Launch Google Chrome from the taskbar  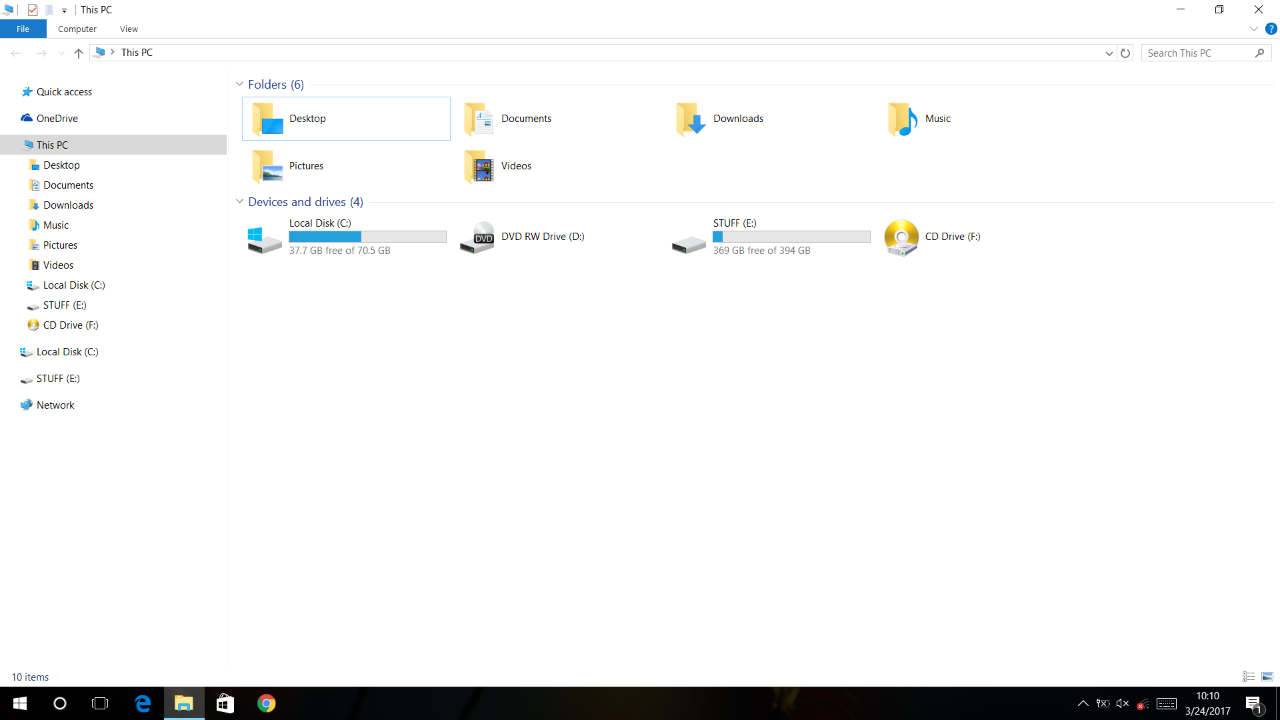point(266,703)
